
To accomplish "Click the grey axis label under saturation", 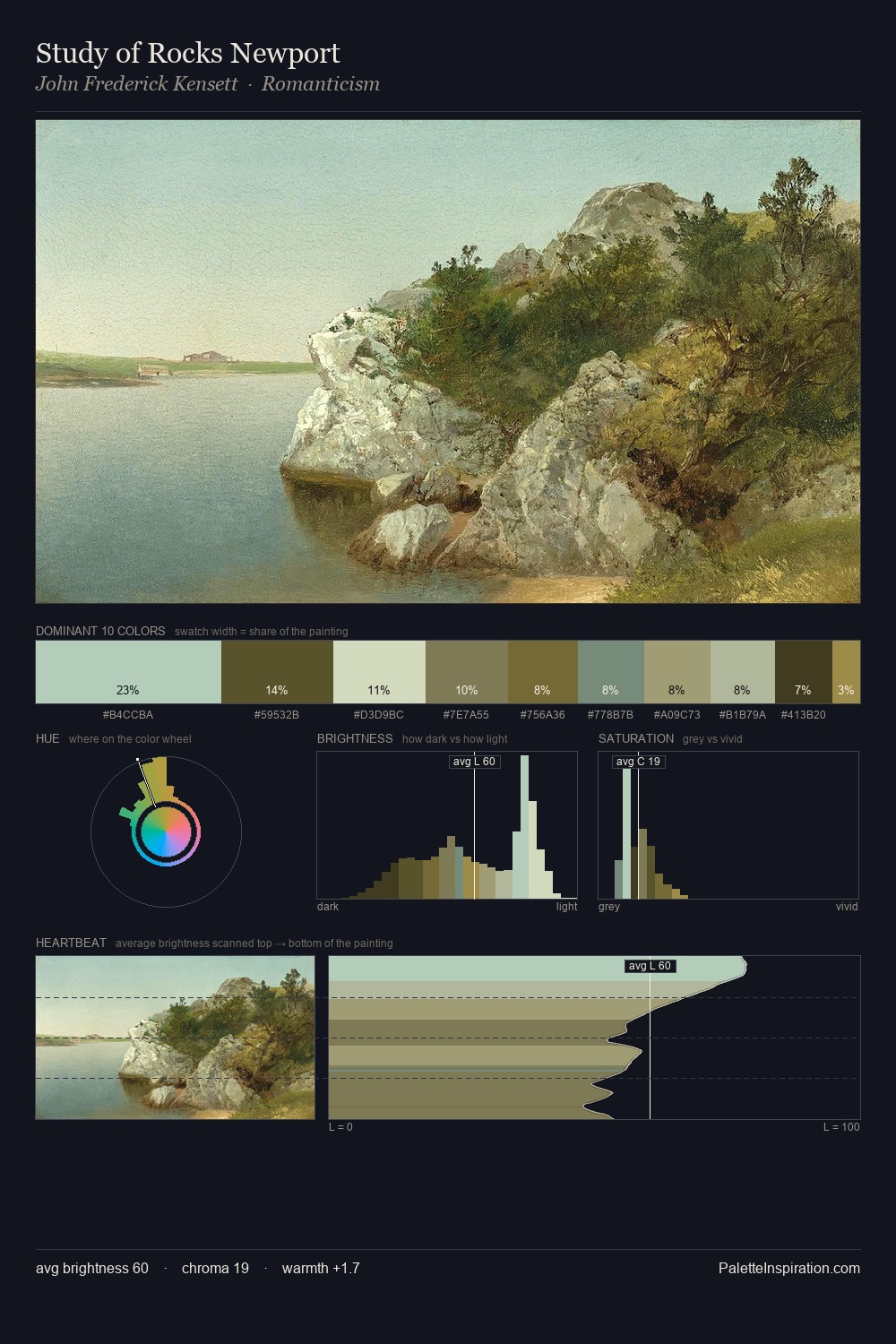I will pos(609,907).
